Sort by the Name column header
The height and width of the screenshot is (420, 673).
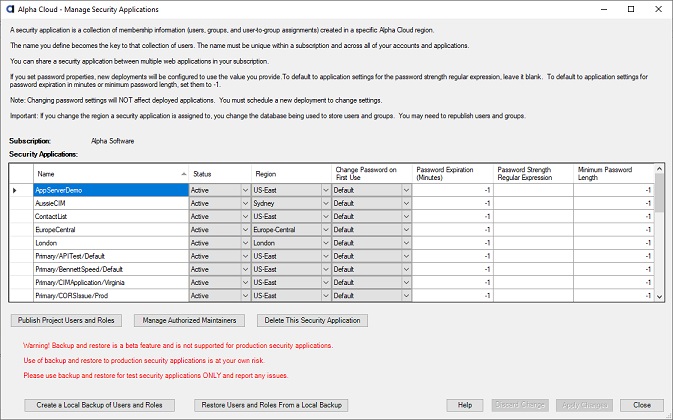(x=111, y=174)
